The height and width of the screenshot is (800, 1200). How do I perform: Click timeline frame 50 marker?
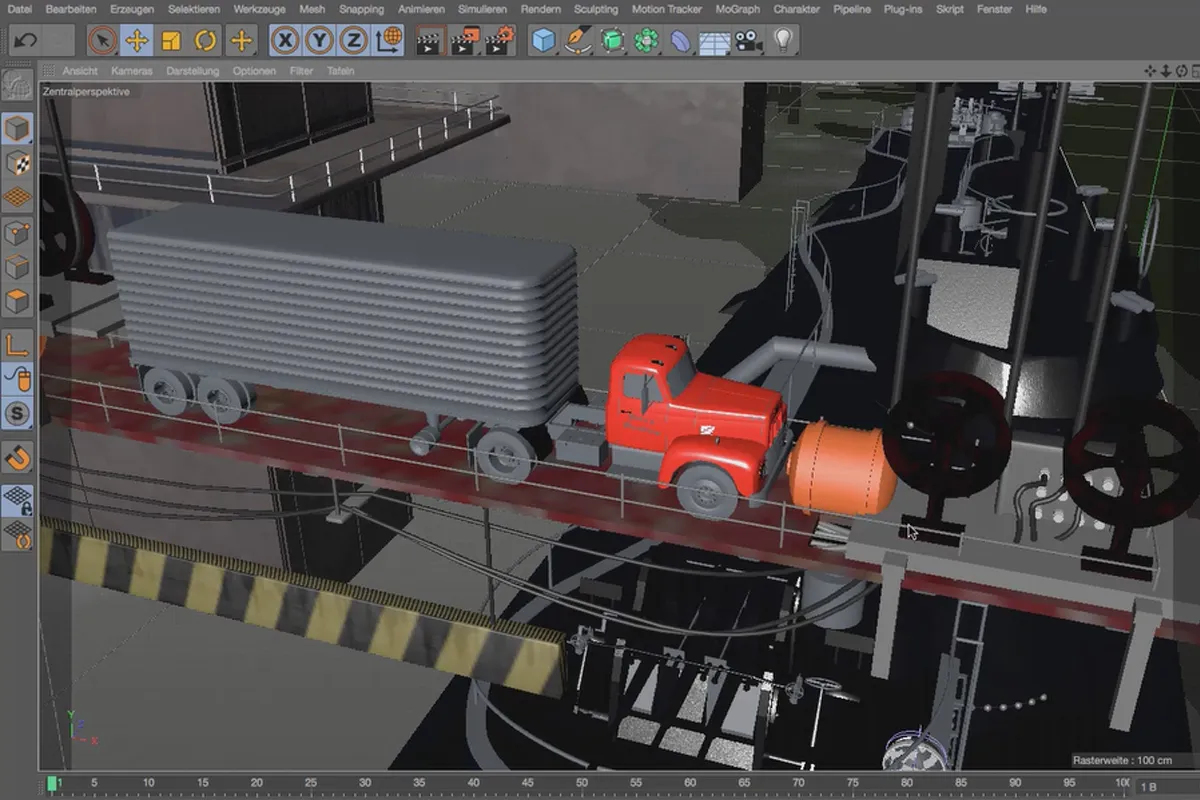click(526, 783)
